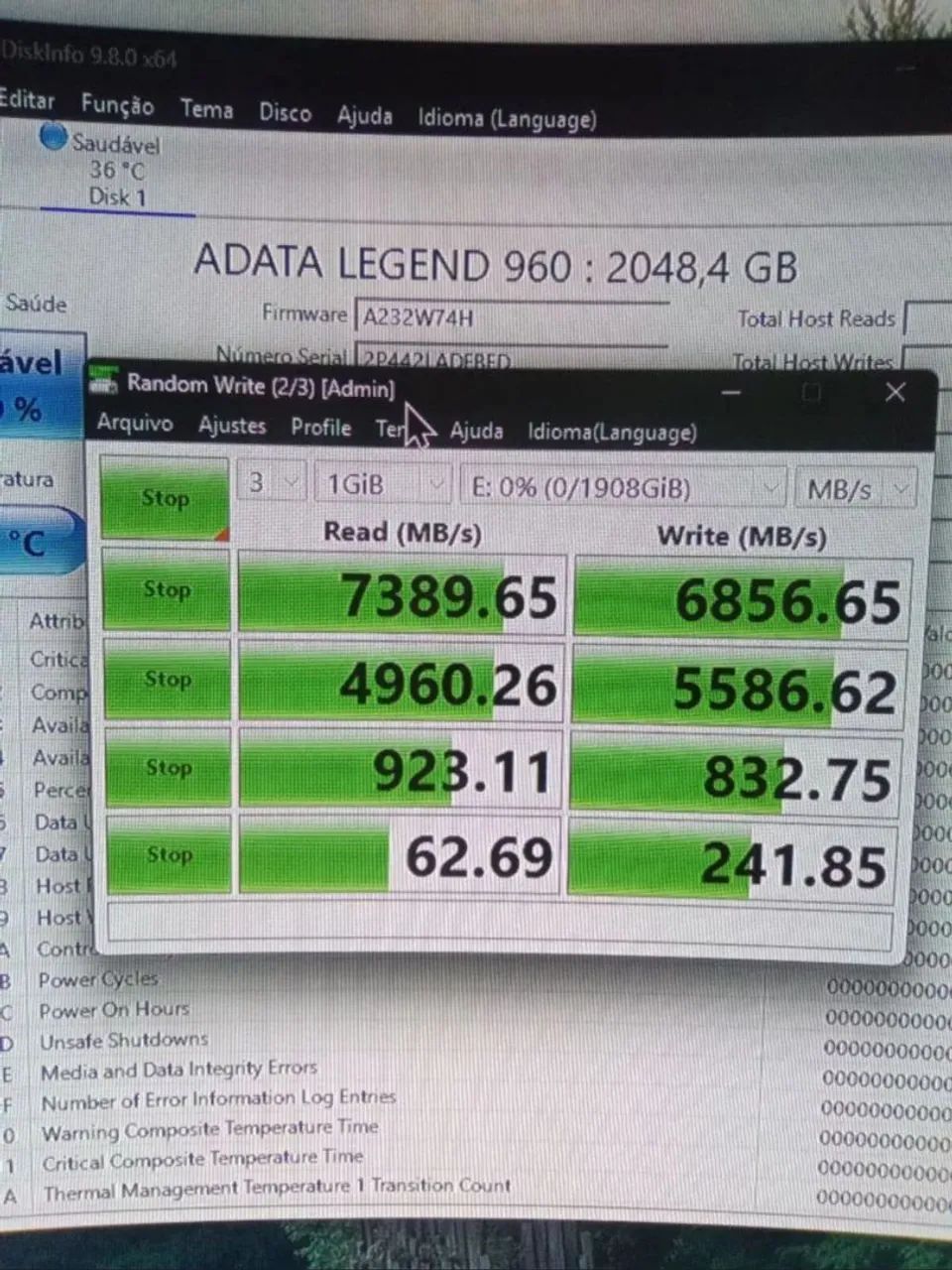Stop the test in the 7389.65 row
Image resolution: width=952 pixels, height=1270 pixels.
pos(166,589)
